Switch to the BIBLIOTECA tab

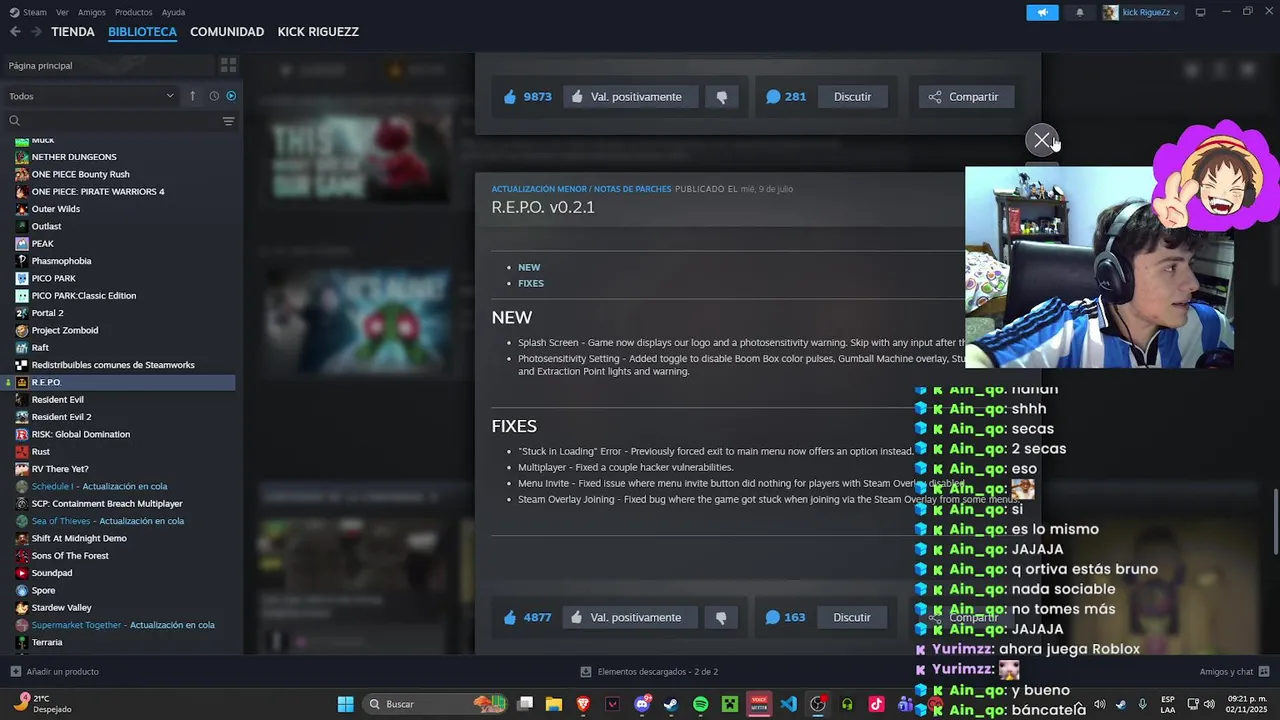(142, 32)
